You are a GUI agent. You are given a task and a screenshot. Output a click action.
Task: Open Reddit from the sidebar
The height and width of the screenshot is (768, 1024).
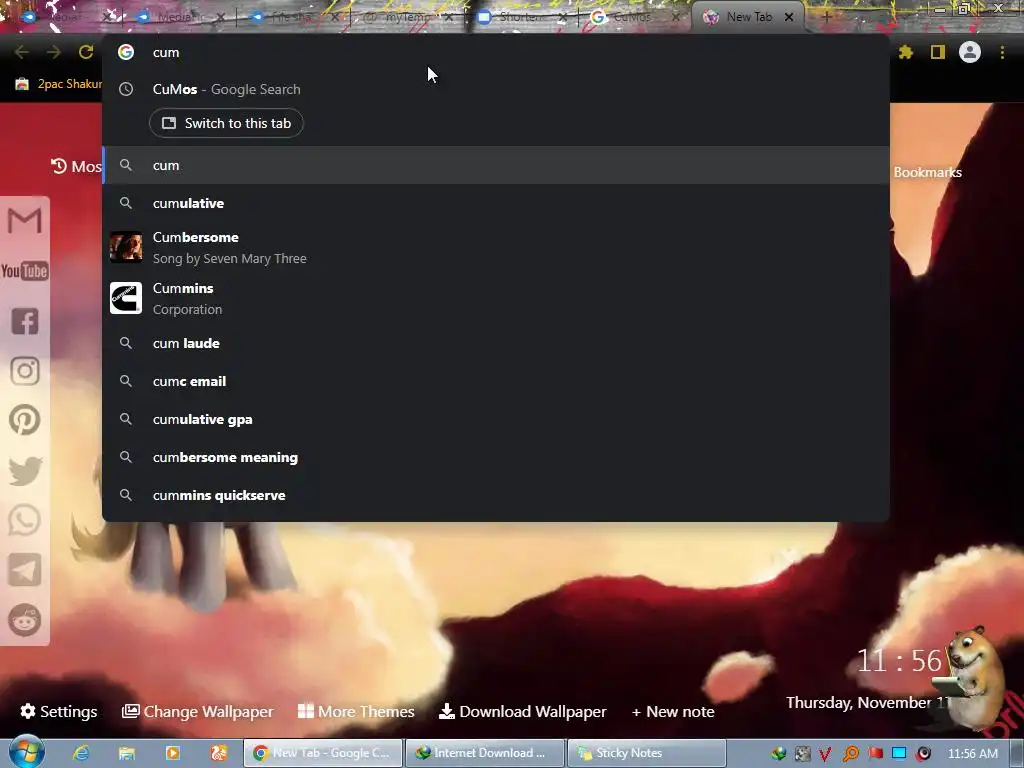[x=25, y=620]
